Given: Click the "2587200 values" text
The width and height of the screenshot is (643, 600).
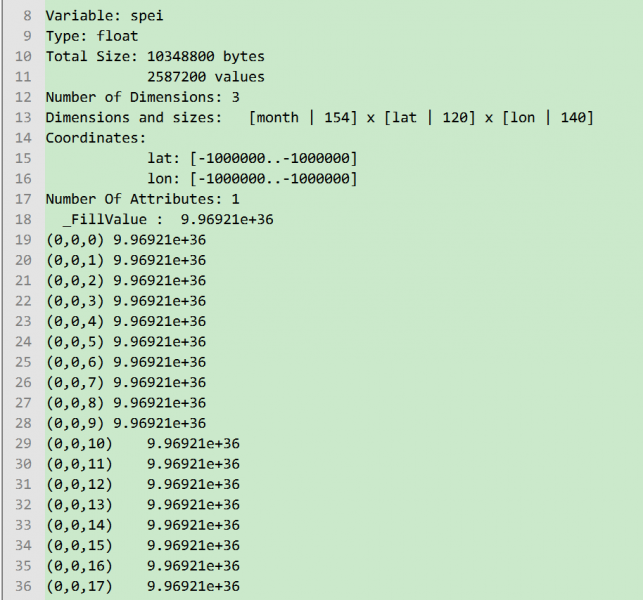Looking at the screenshot, I should (205, 76).
